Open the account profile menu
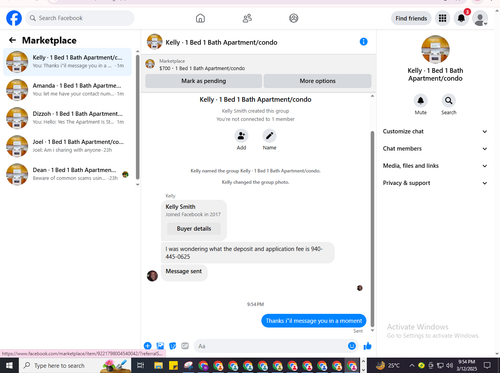 click(x=480, y=18)
